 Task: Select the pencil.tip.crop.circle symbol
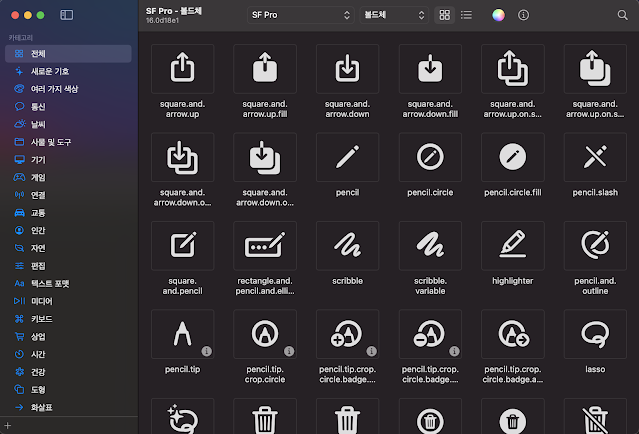pyautogui.click(x=265, y=334)
